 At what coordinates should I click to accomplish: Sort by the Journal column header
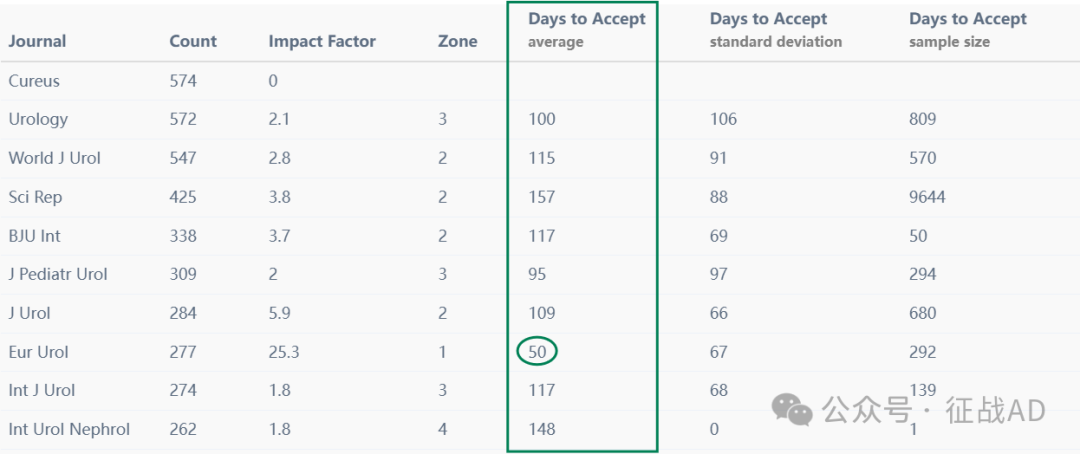(37, 41)
